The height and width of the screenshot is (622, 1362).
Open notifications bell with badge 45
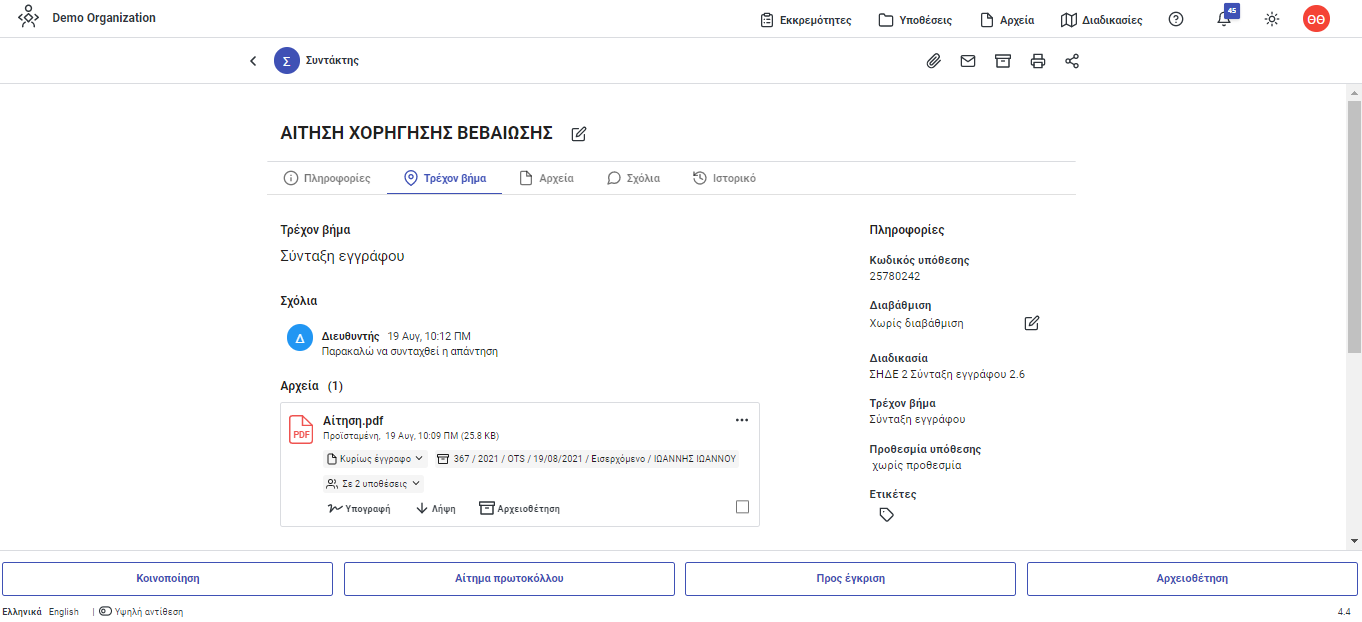click(1225, 18)
